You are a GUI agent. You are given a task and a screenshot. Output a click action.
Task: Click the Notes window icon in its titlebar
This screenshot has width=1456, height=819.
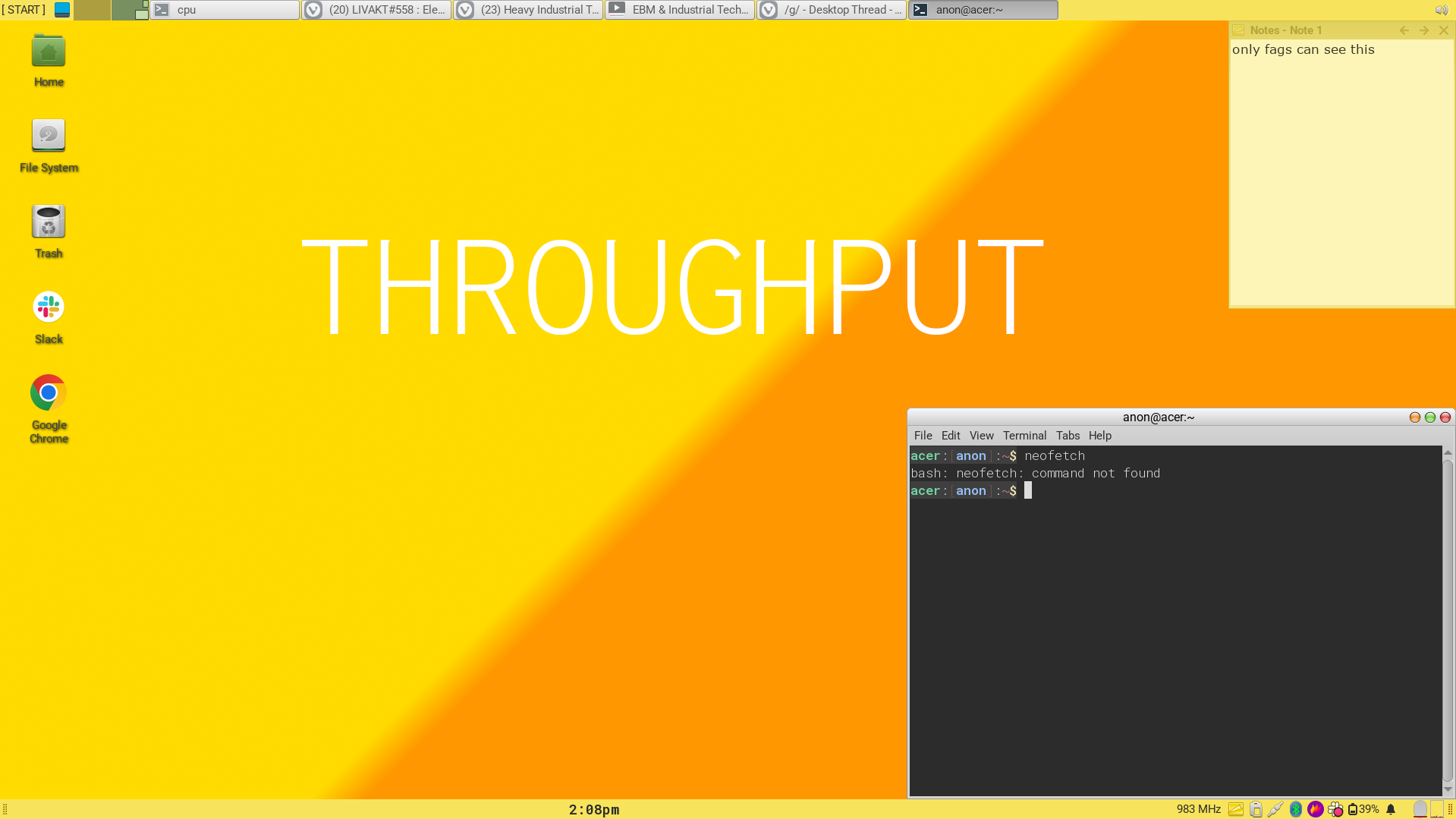pos(1238,30)
